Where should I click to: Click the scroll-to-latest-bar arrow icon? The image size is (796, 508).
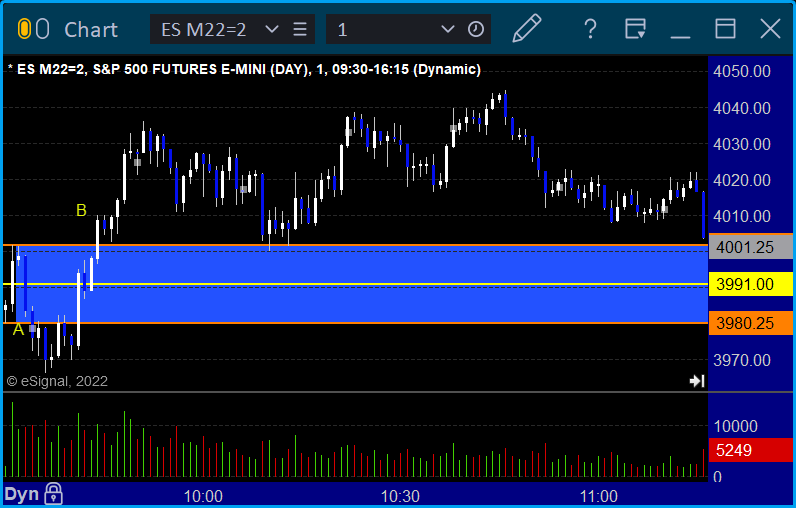pos(697,381)
